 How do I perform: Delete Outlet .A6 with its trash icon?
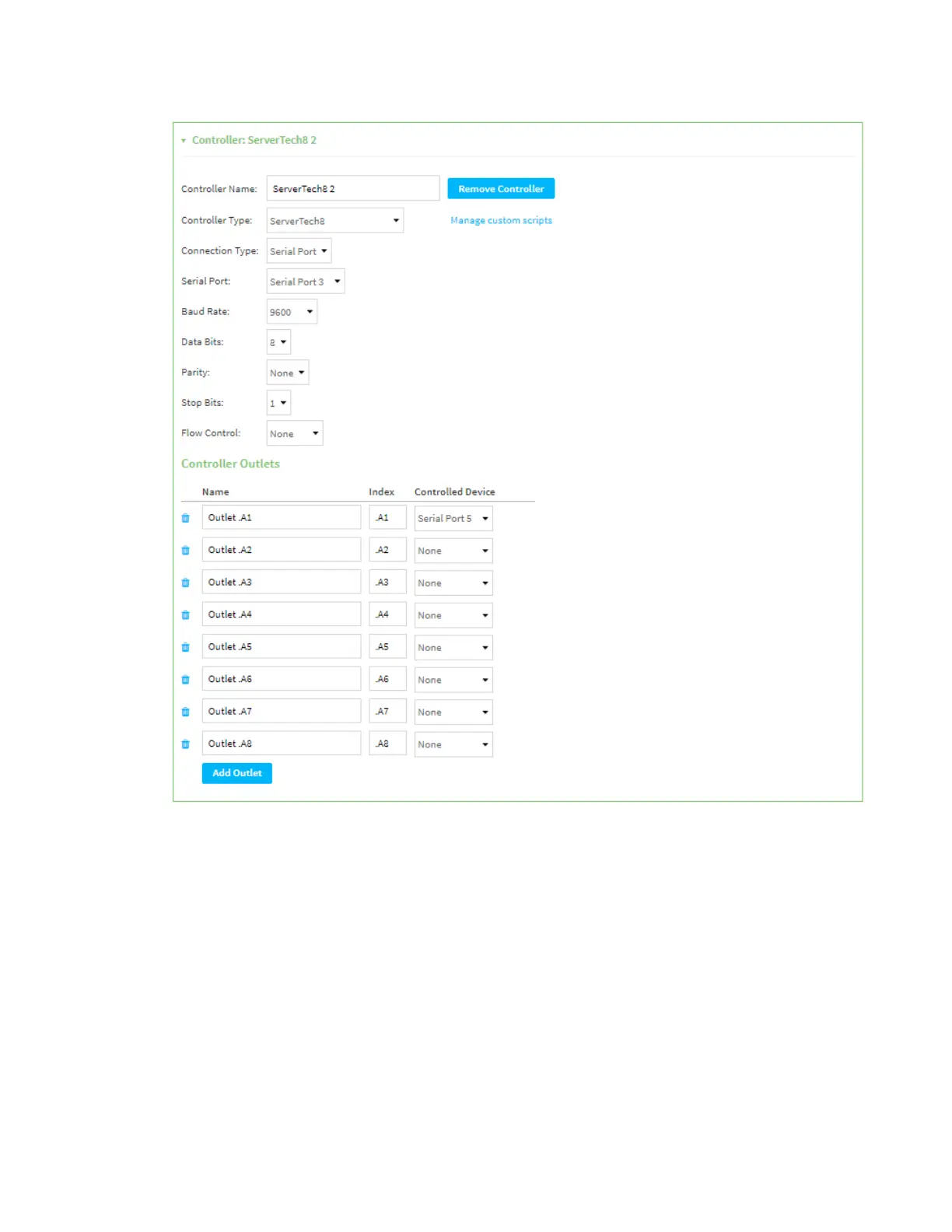click(185, 680)
